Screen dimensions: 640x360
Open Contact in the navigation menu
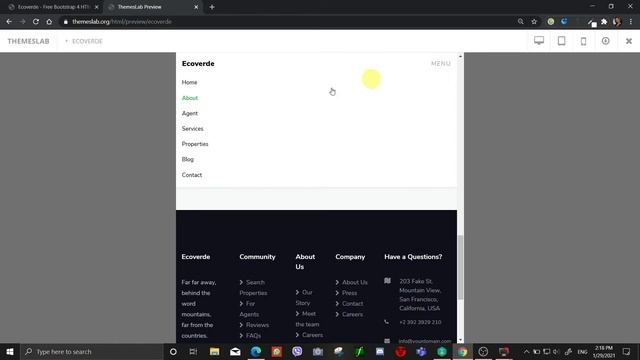[192, 175]
